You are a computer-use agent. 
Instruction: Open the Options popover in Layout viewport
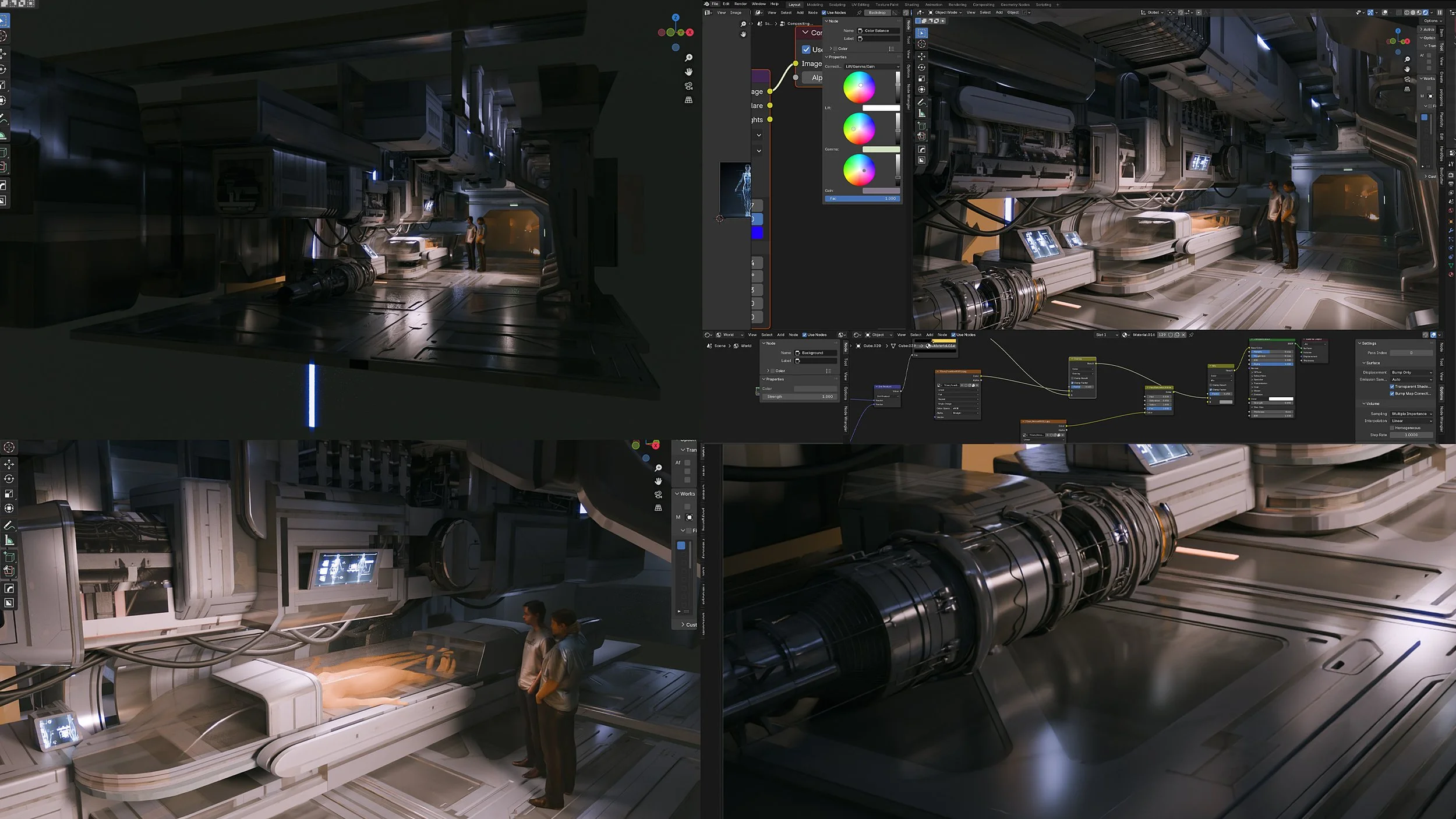click(1433, 20)
